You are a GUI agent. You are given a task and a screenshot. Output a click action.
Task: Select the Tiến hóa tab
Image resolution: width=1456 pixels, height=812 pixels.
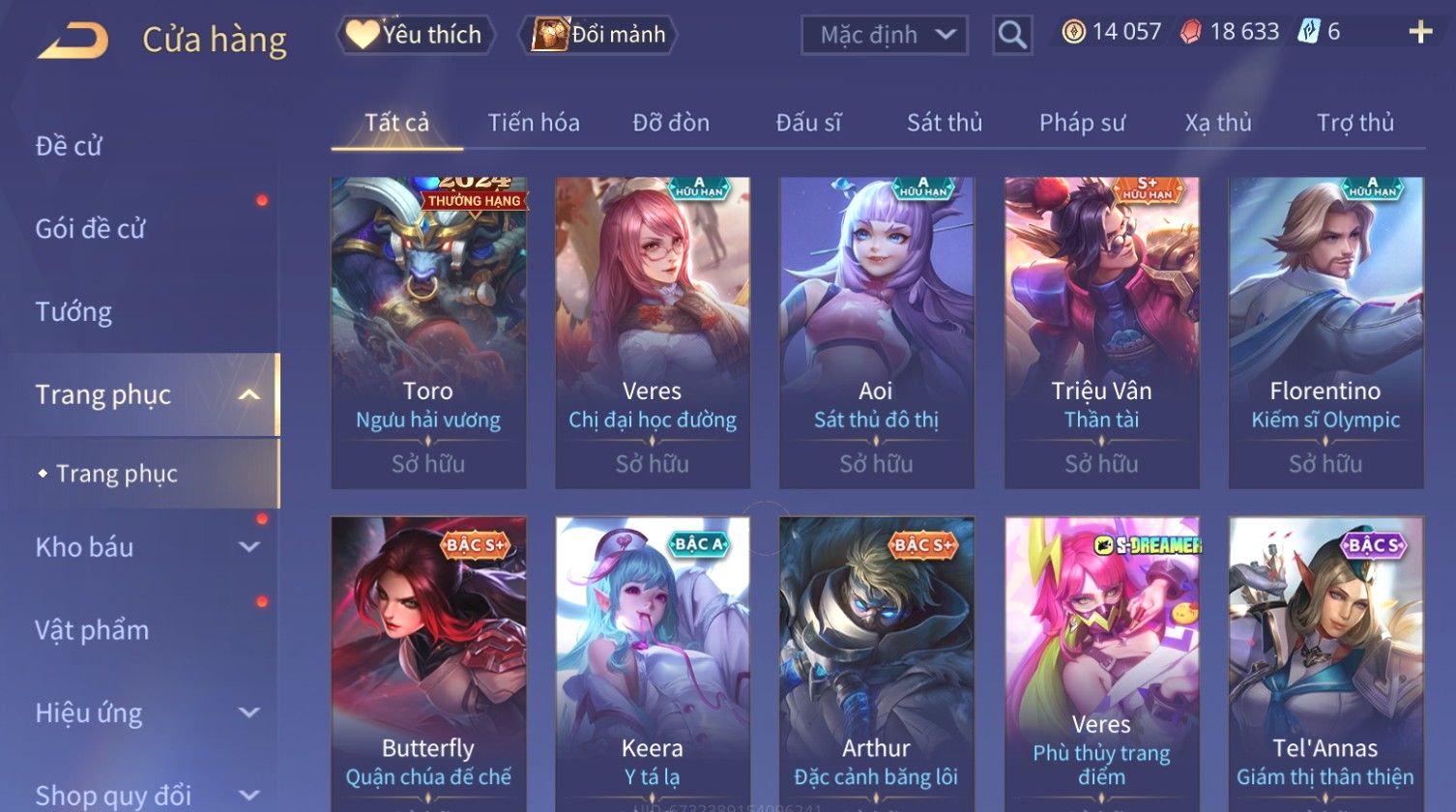[x=534, y=123]
